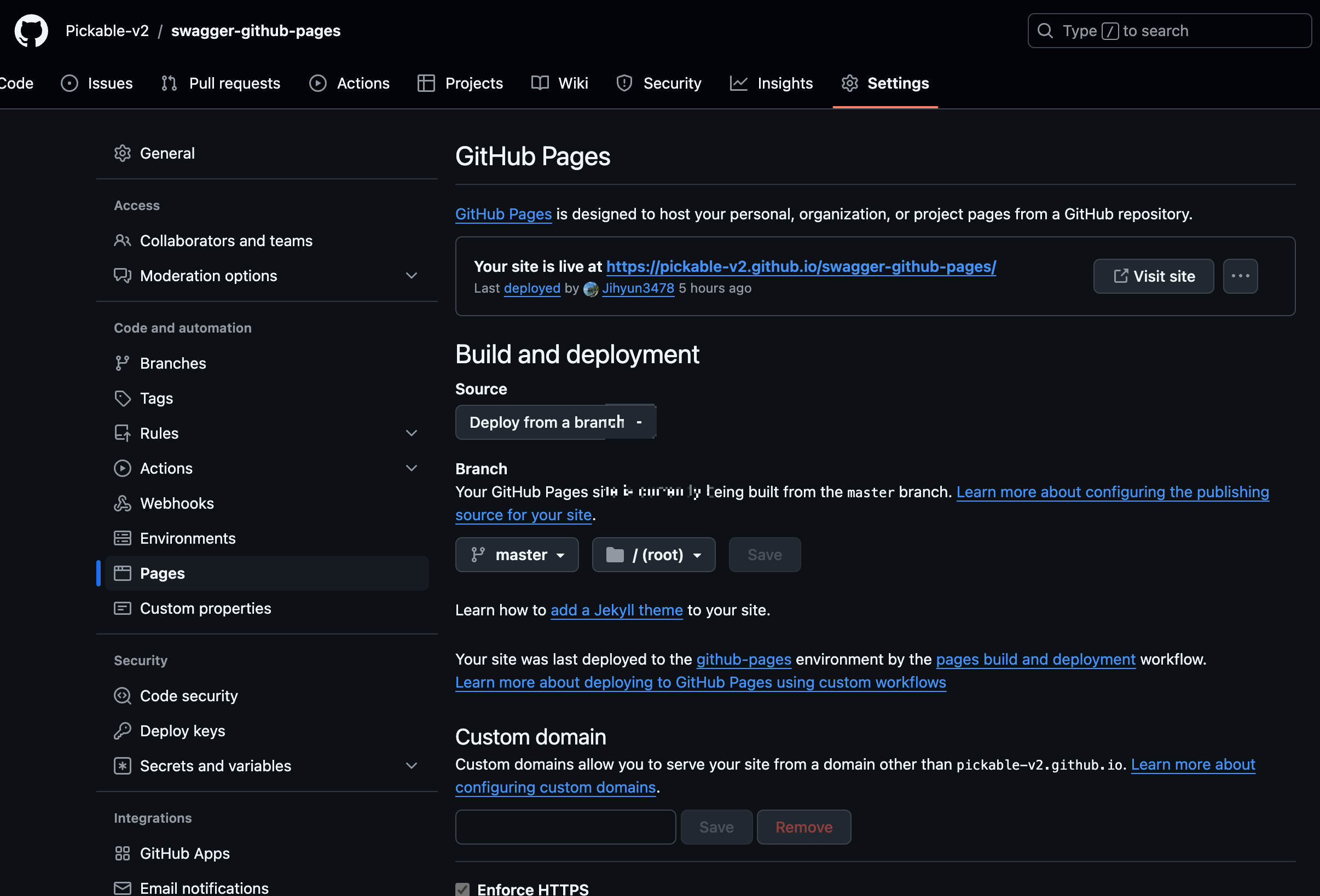
Task: Open the master branch dropdown
Action: [x=517, y=555]
